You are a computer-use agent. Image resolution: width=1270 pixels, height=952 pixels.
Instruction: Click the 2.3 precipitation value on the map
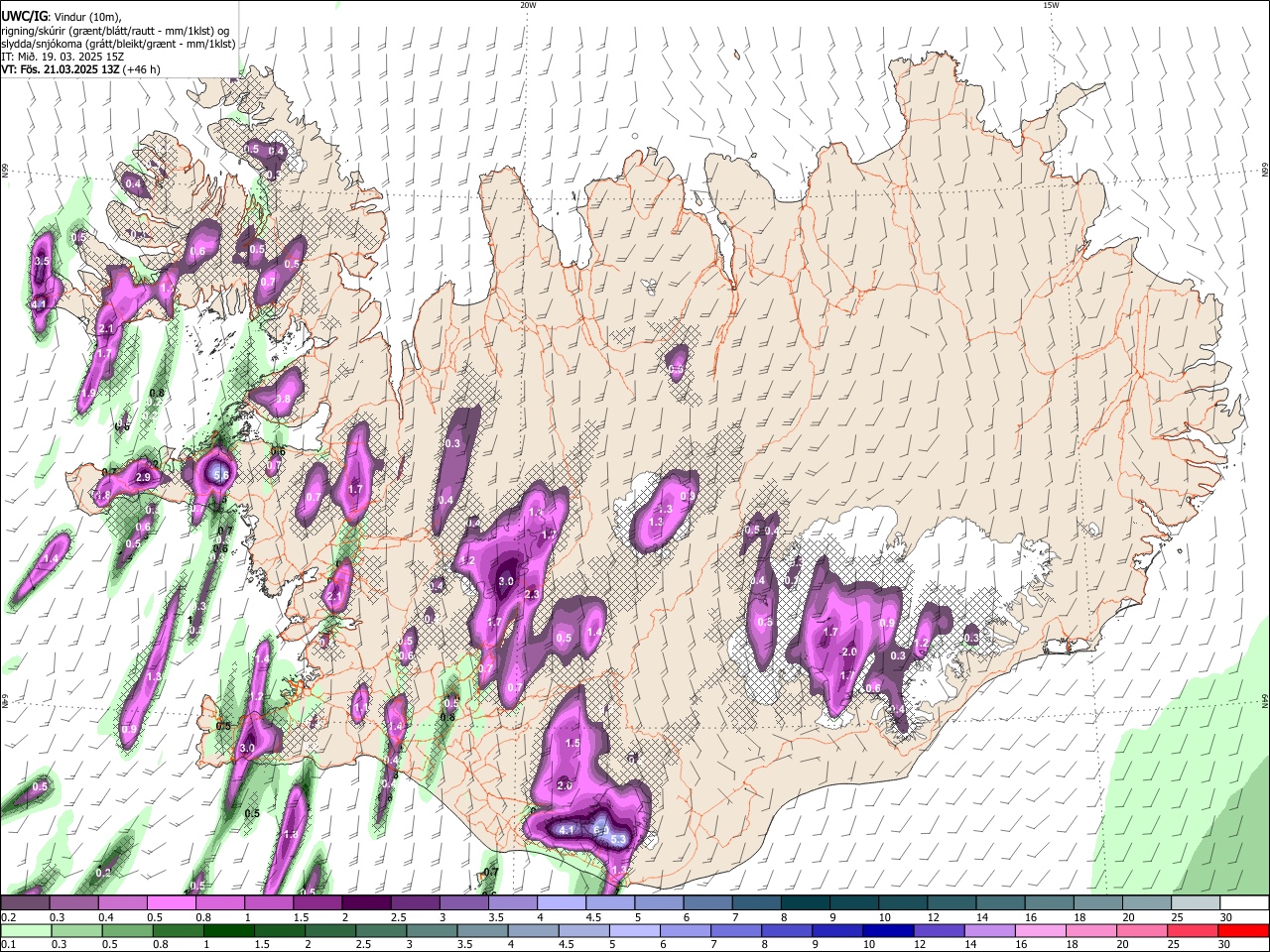click(531, 594)
